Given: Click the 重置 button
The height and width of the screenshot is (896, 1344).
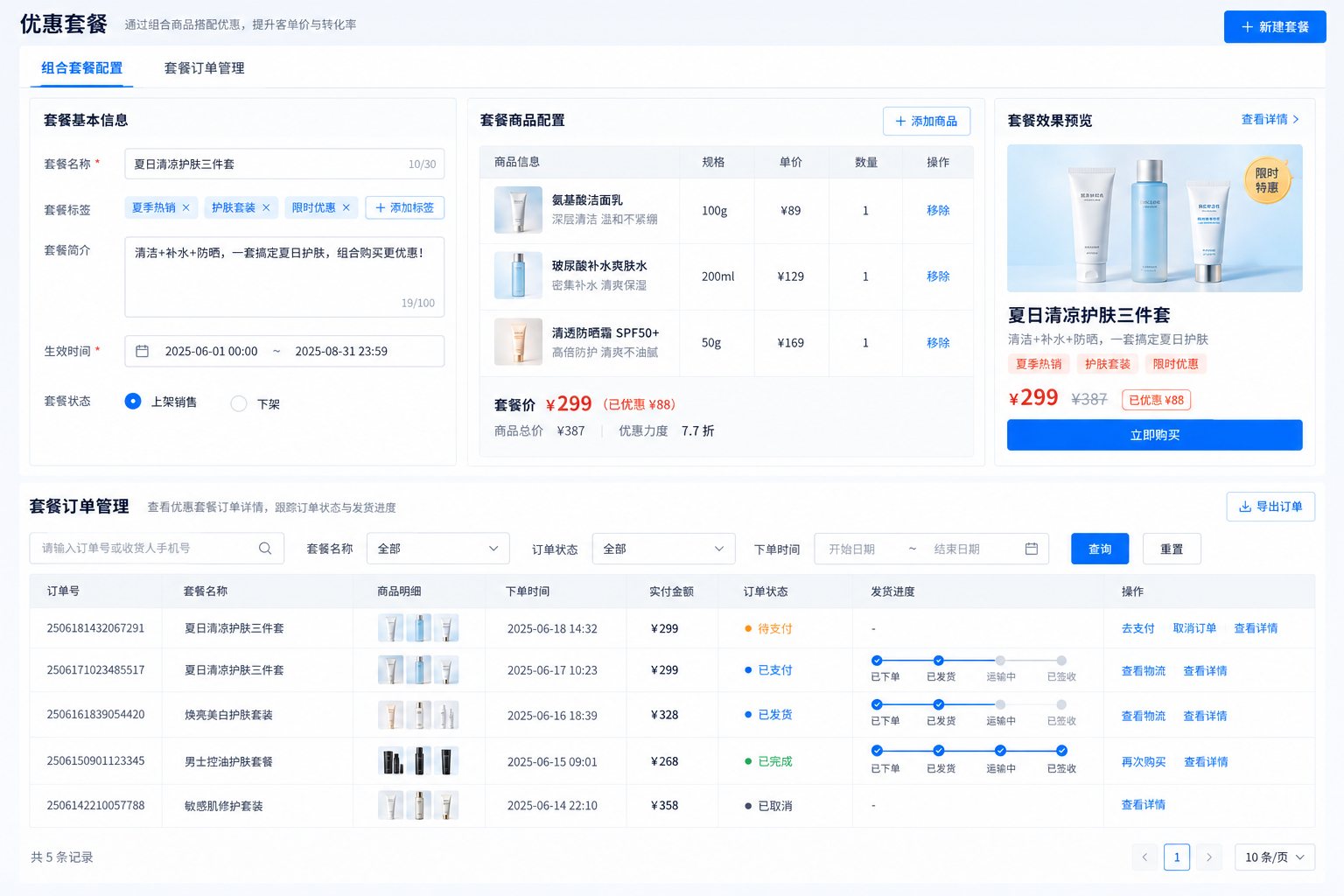Looking at the screenshot, I should point(1172,549).
